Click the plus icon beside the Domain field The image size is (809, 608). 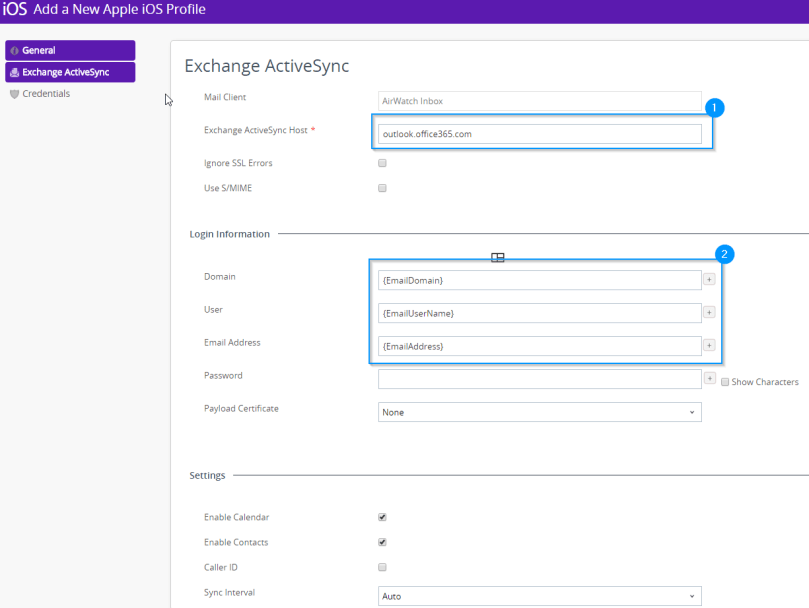(x=709, y=280)
